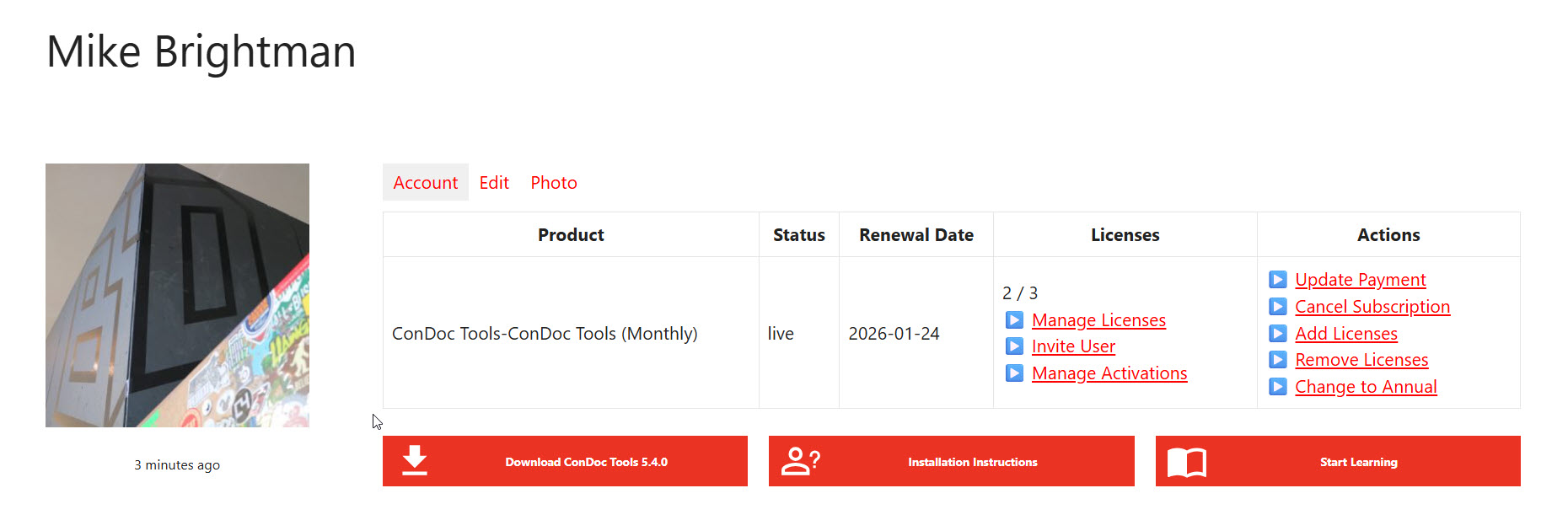Click the user question-mark icon
1568x531 pixels.
click(x=801, y=461)
